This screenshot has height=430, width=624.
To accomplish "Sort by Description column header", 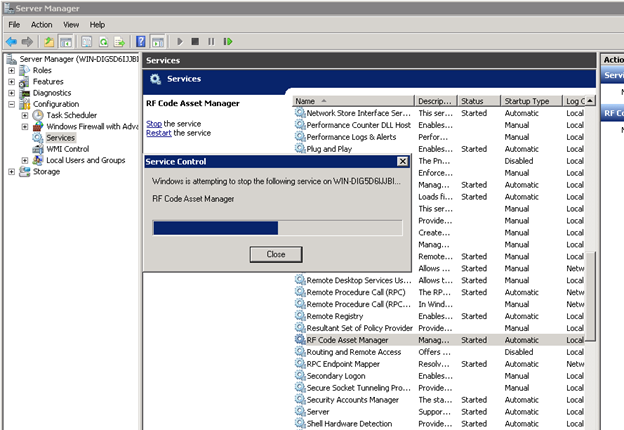I will (x=436, y=101).
